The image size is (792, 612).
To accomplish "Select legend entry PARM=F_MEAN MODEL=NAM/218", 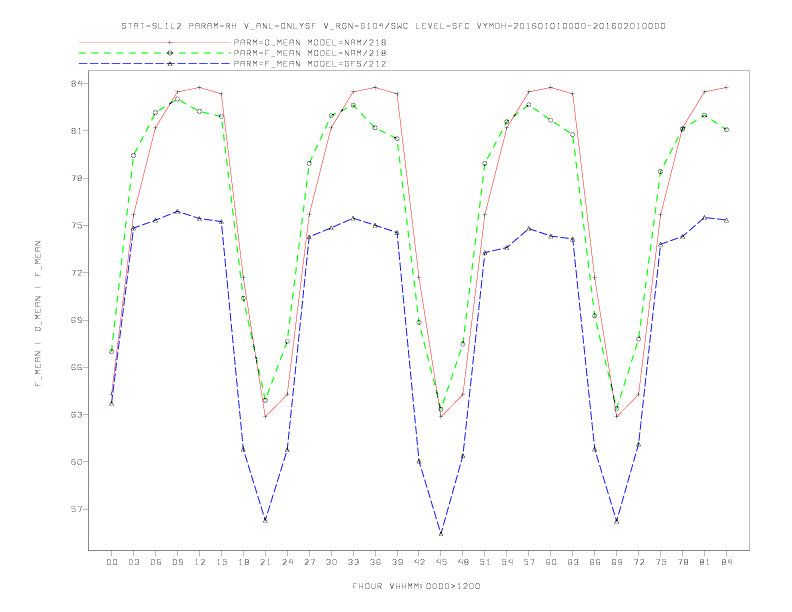I will tap(310, 53).
